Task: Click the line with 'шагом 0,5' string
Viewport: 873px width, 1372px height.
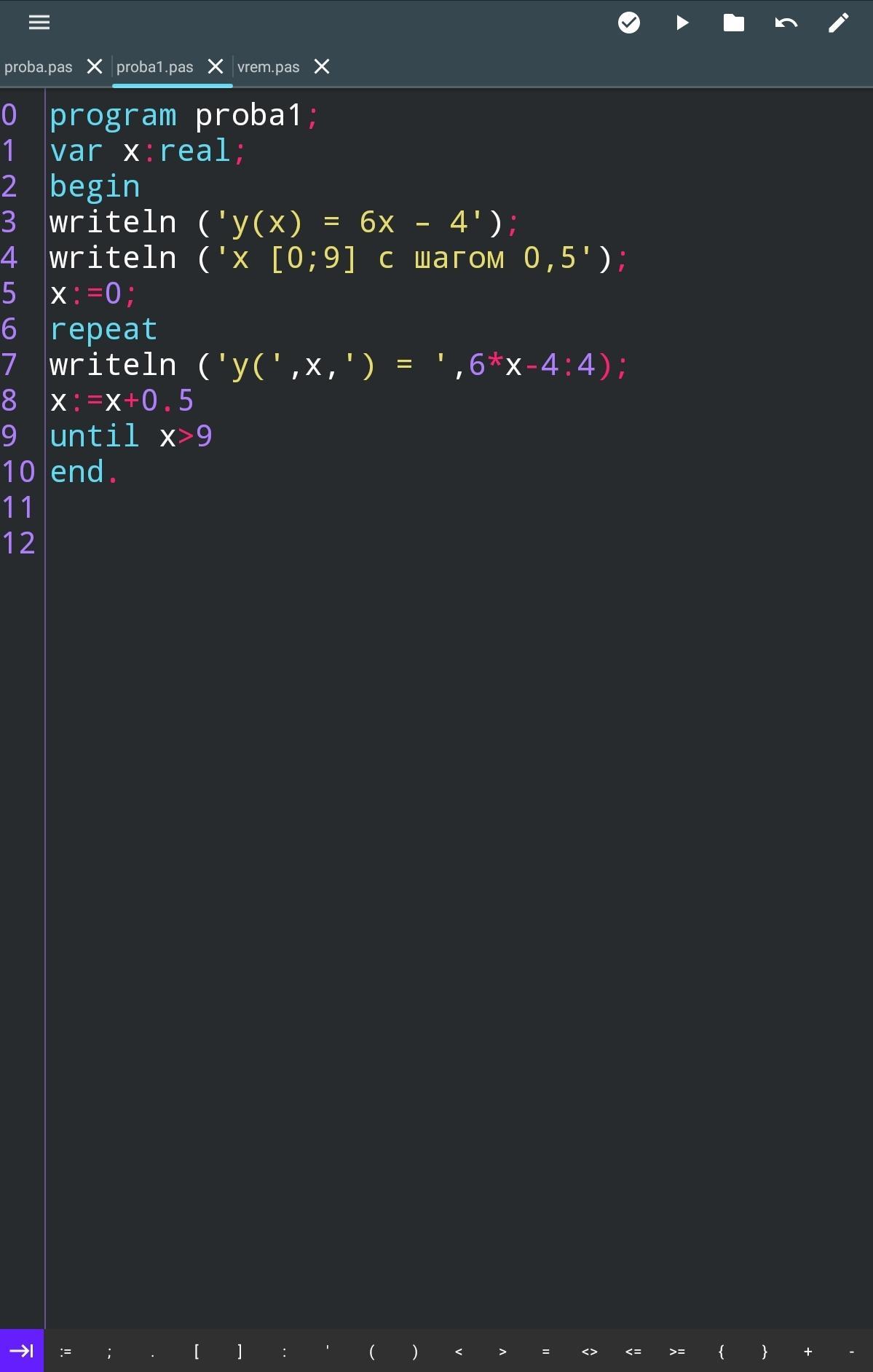Action: click(339, 258)
